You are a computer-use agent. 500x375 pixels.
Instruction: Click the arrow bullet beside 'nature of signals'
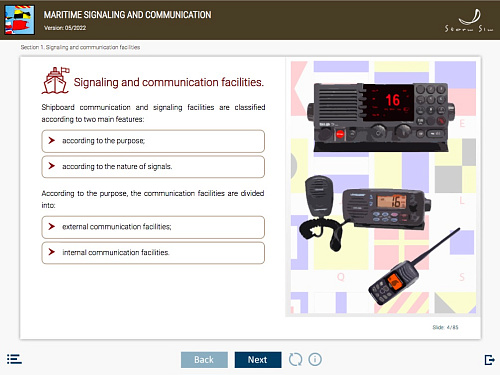[x=52, y=166]
